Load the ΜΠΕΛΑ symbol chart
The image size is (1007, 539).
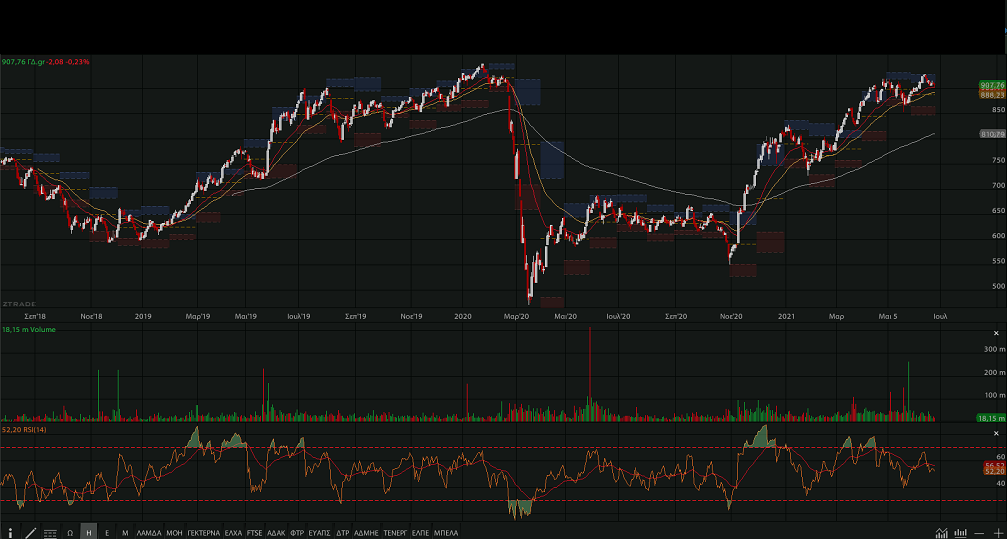tap(445, 533)
